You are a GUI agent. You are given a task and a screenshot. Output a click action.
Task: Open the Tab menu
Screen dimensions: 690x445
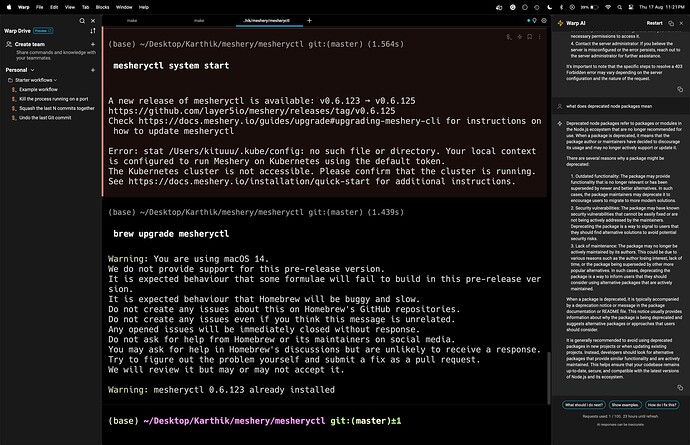coord(85,7)
